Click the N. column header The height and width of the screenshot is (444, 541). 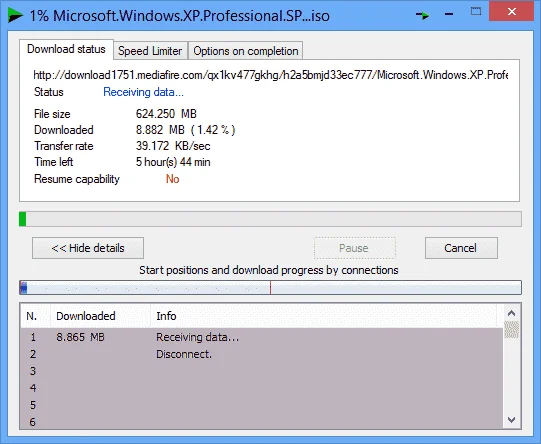point(36,316)
